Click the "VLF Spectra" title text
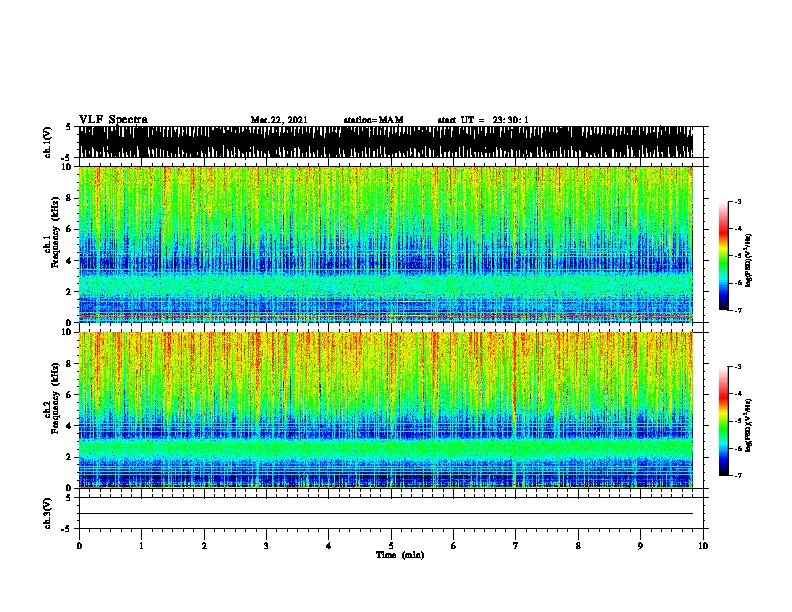The image size is (792, 612). [x=113, y=120]
